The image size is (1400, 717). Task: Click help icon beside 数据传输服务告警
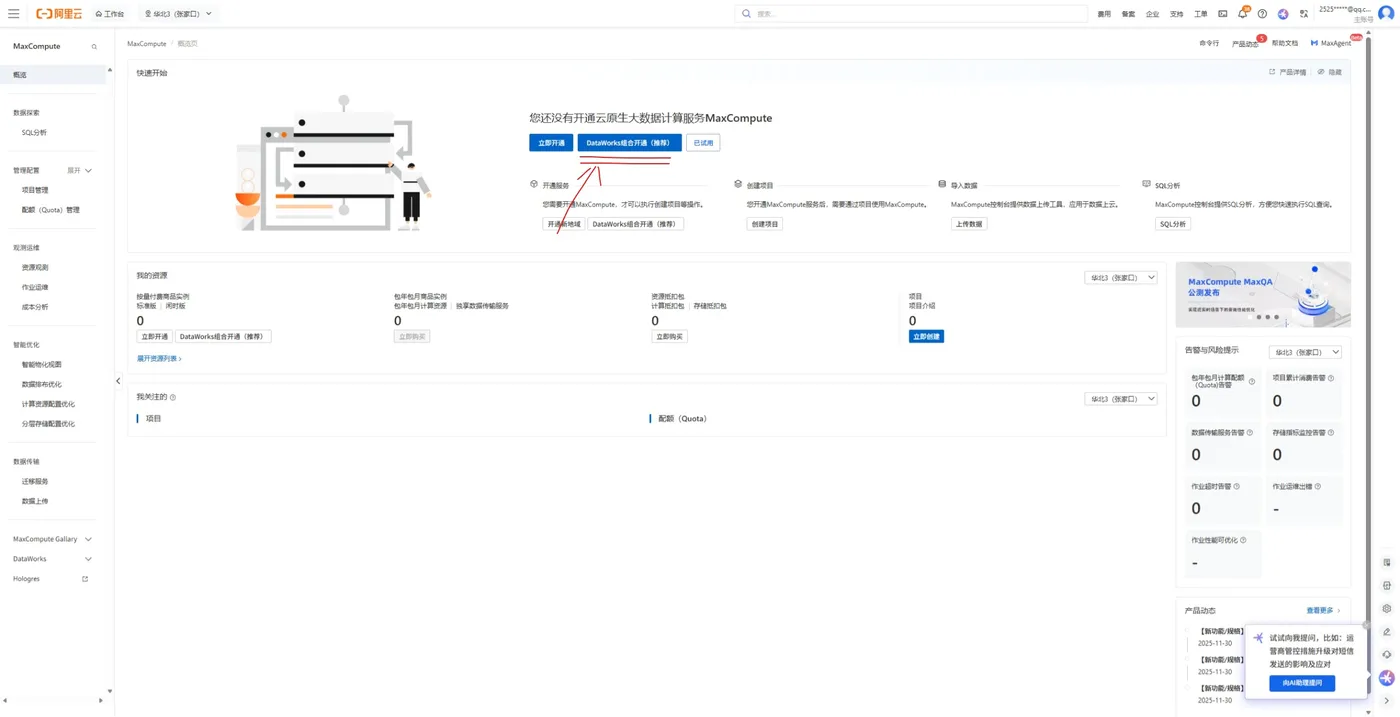click(1250, 433)
